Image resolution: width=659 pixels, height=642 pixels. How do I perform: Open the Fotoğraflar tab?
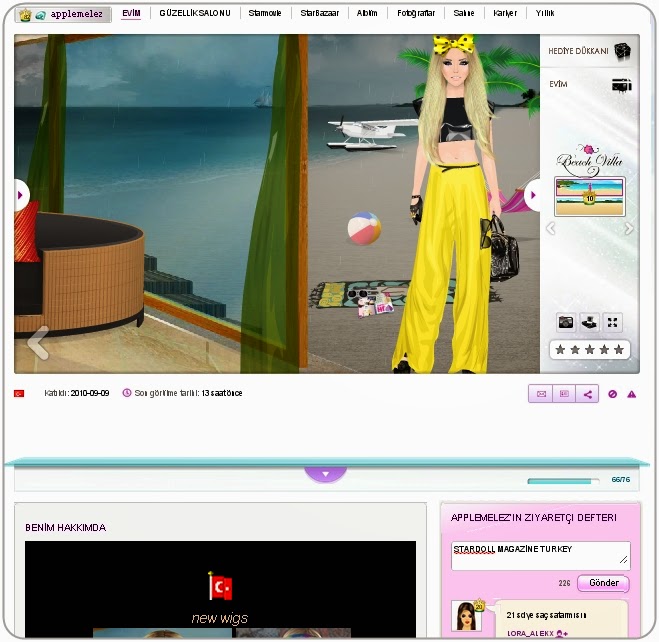tap(416, 13)
